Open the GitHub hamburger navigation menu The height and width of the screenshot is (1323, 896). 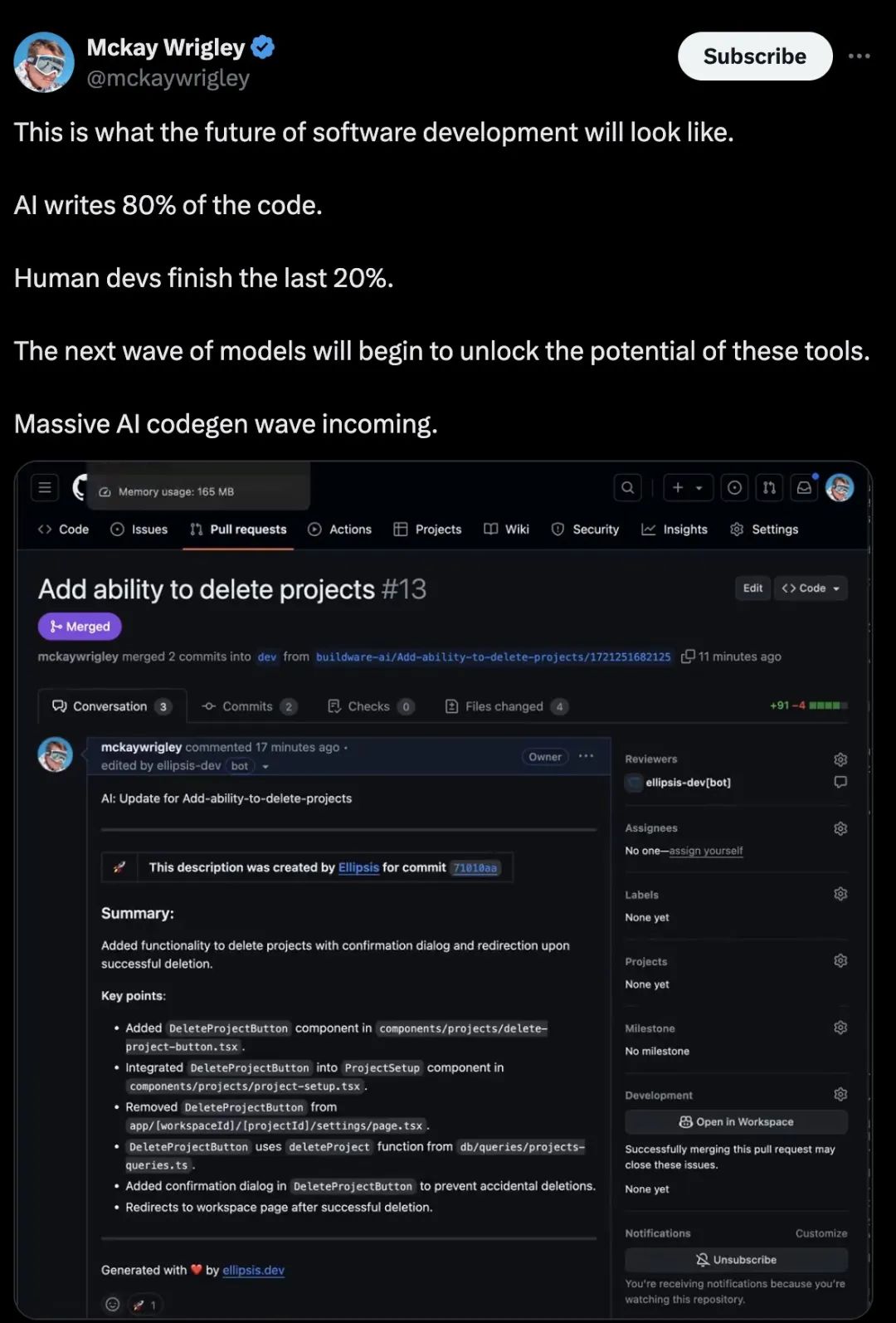pos(45,488)
